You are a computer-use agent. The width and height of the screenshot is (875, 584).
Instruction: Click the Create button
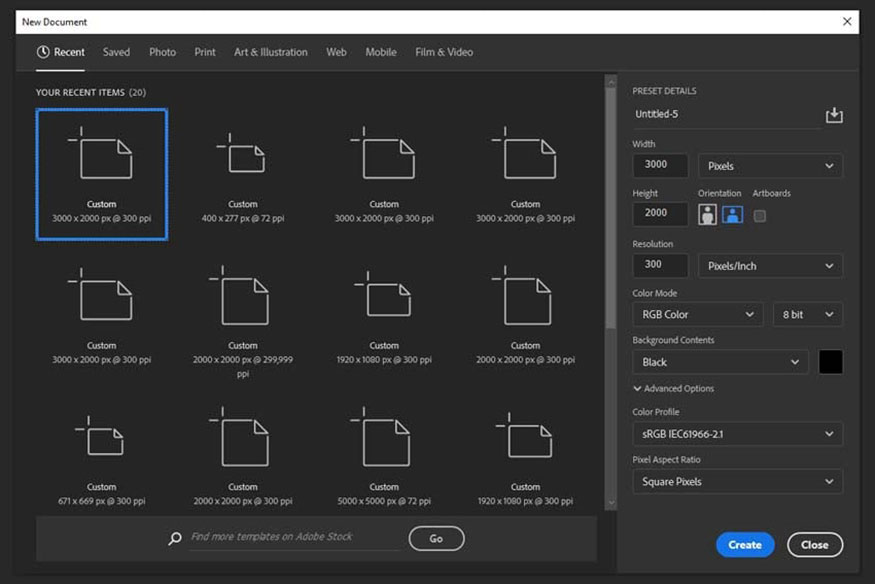coord(745,545)
